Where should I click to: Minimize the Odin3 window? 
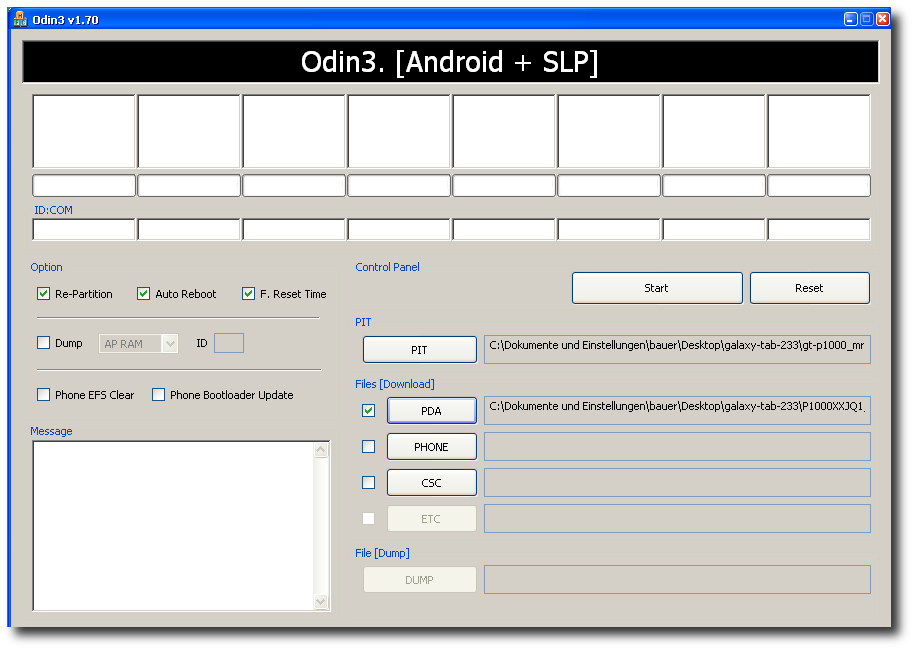tap(850, 19)
